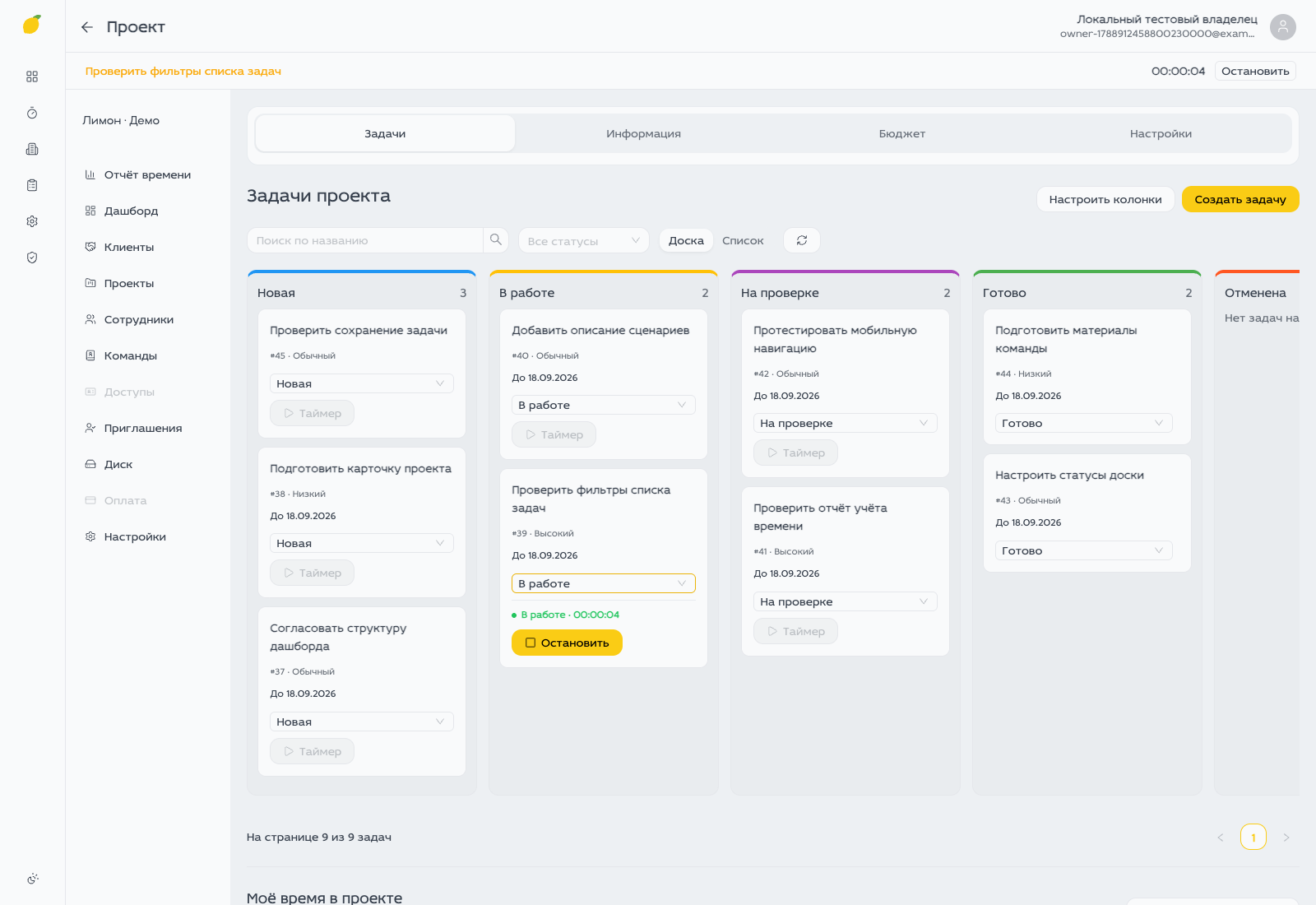Open the Все статусы filter dropdown
This screenshot has width=1316, height=905.
point(584,240)
